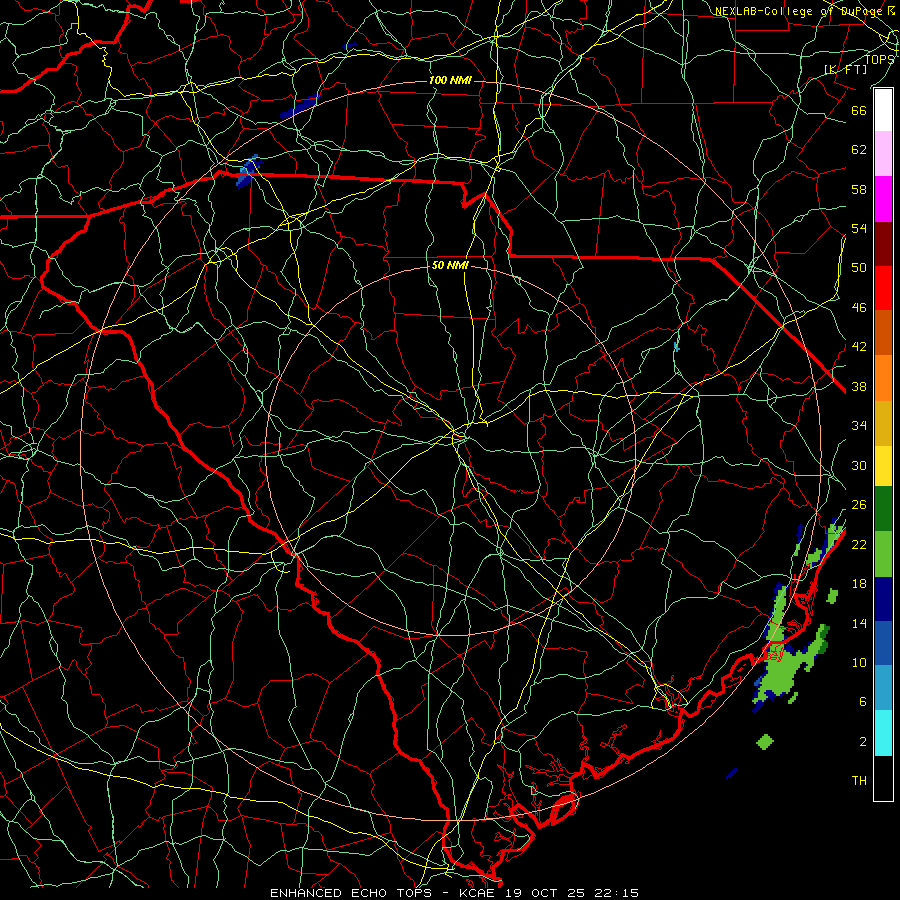Screen dimensions: 900x900
Task: Click the K FT units label
Action: pos(845,69)
